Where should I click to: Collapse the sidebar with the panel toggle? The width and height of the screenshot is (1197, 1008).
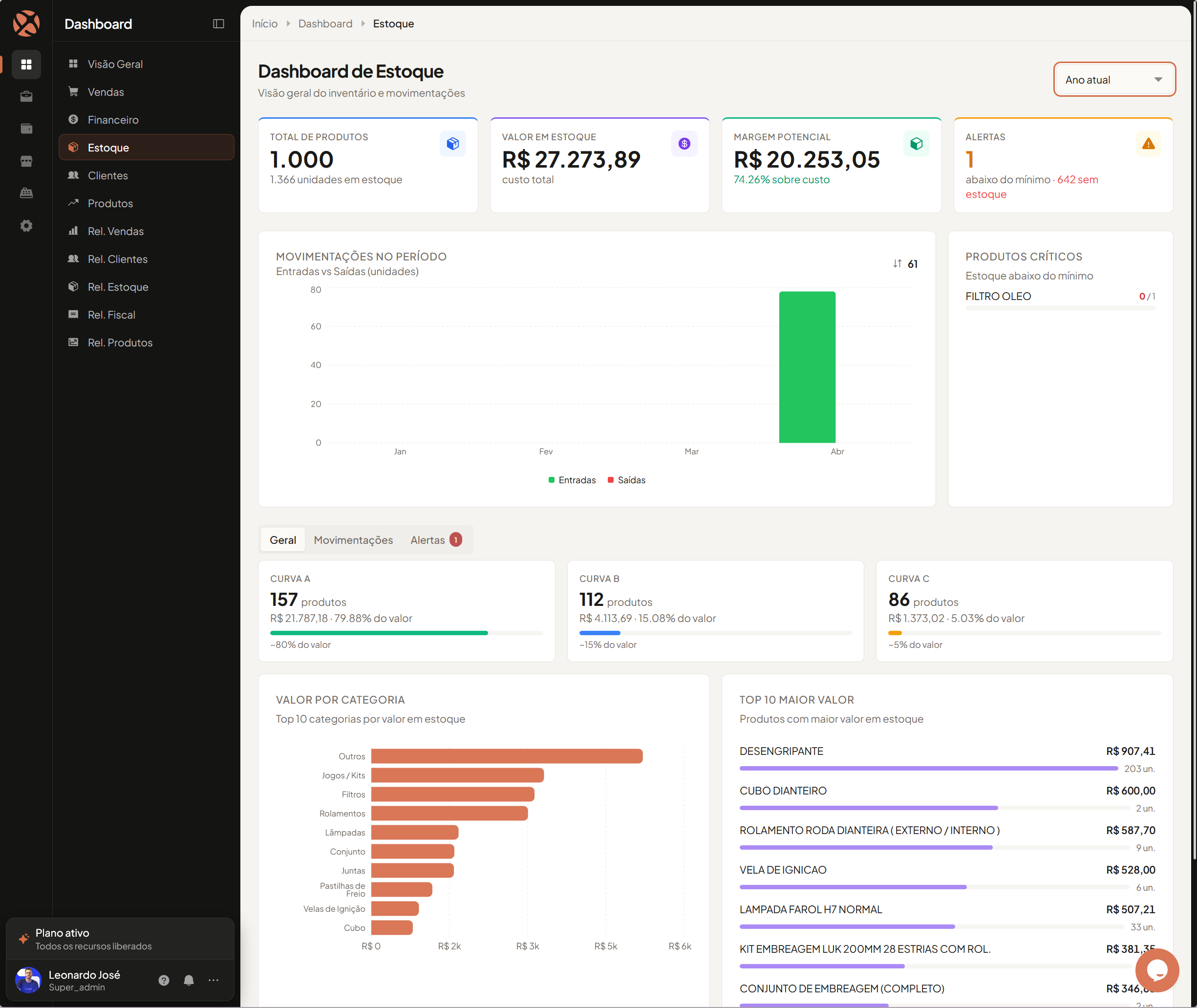tap(218, 24)
